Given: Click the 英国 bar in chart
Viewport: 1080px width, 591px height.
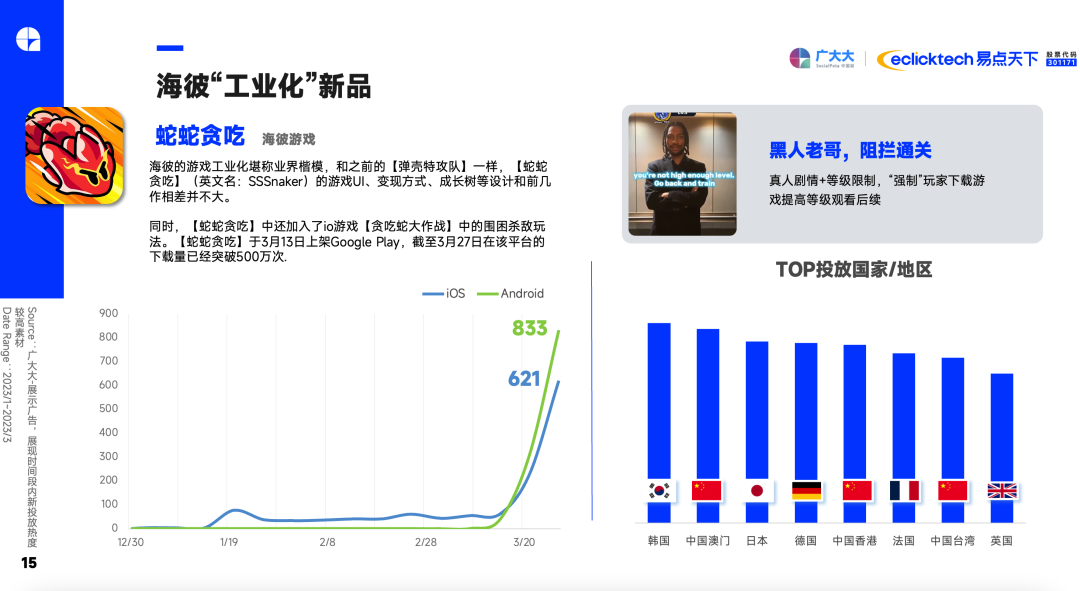Looking at the screenshot, I should click(x=1001, y=448).
